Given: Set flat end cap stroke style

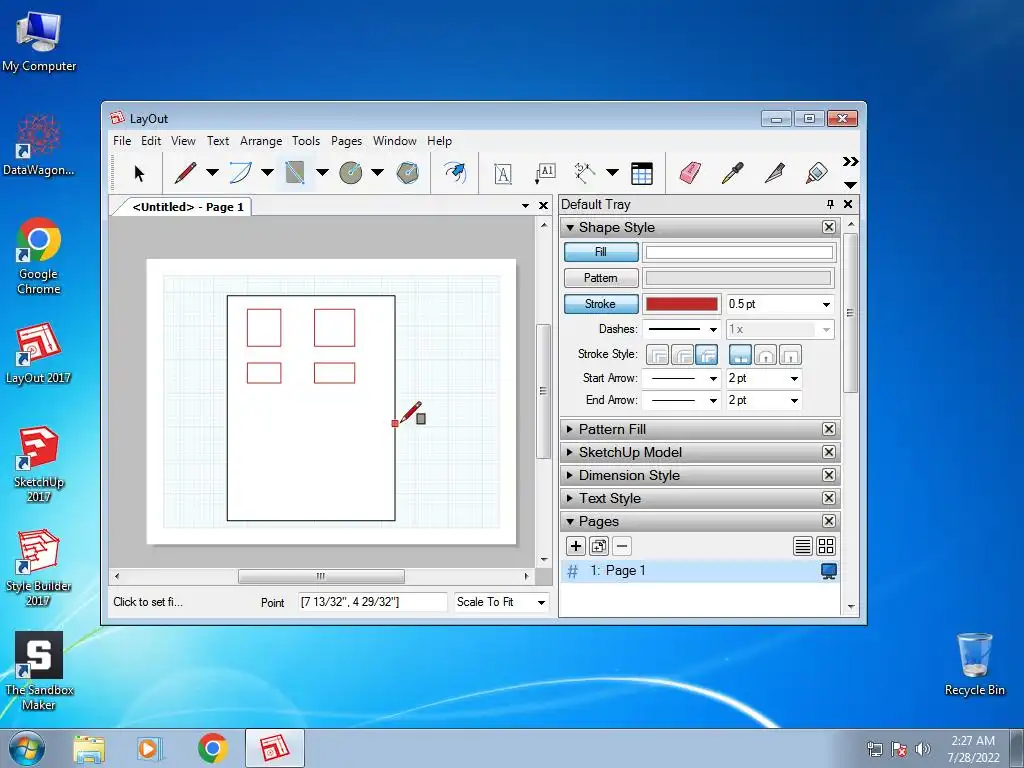Looking at the screenshot, I should click(741, 355).
